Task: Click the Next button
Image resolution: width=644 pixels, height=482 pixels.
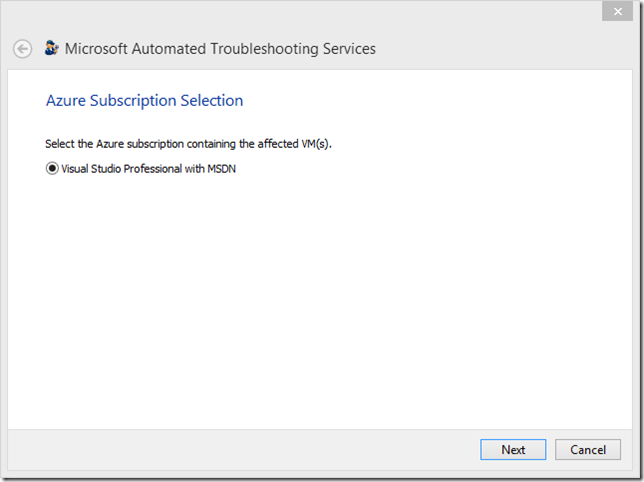Action: 513,450
